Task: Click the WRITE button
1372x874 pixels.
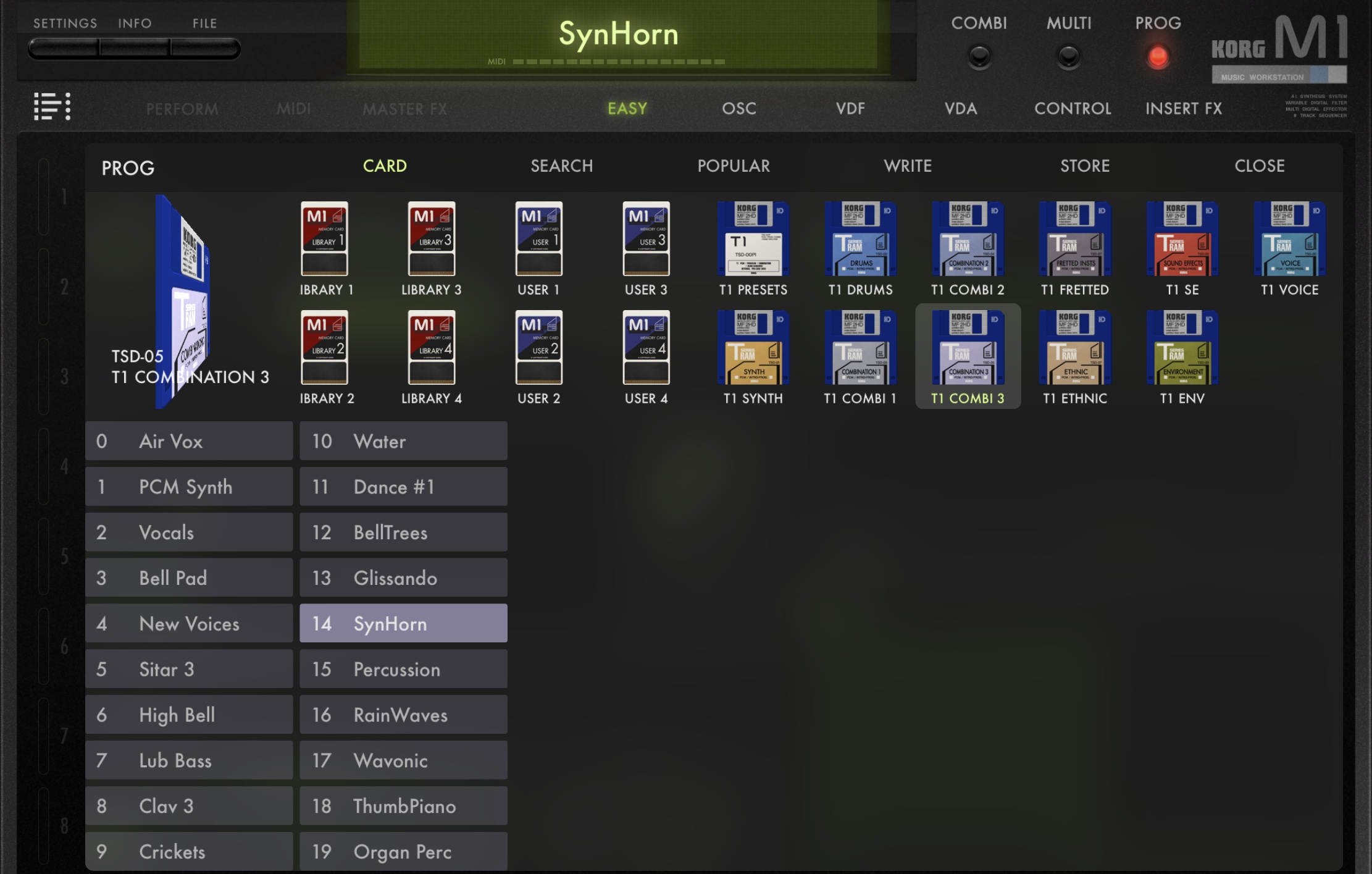Action: (x=907, y=166)
